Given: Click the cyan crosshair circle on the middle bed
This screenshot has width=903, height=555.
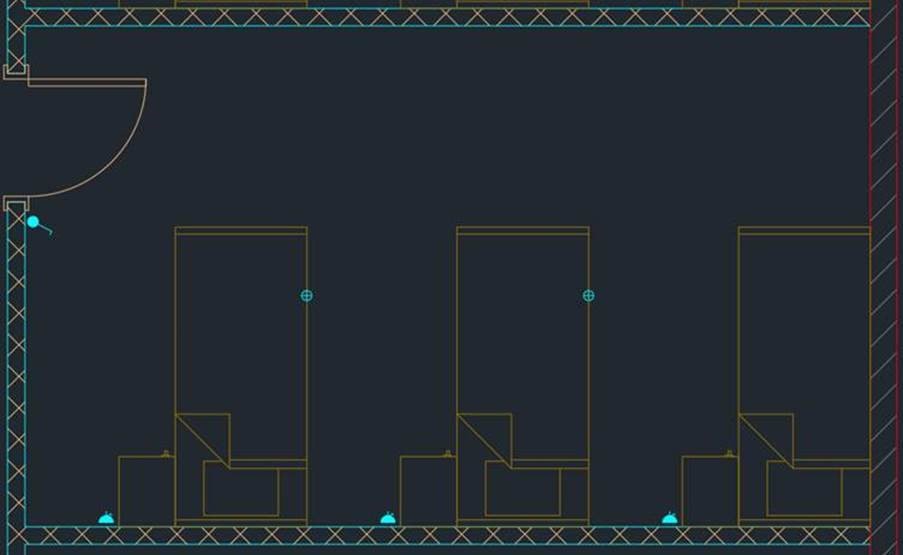Looking at the screenshot, I should 588,295.
